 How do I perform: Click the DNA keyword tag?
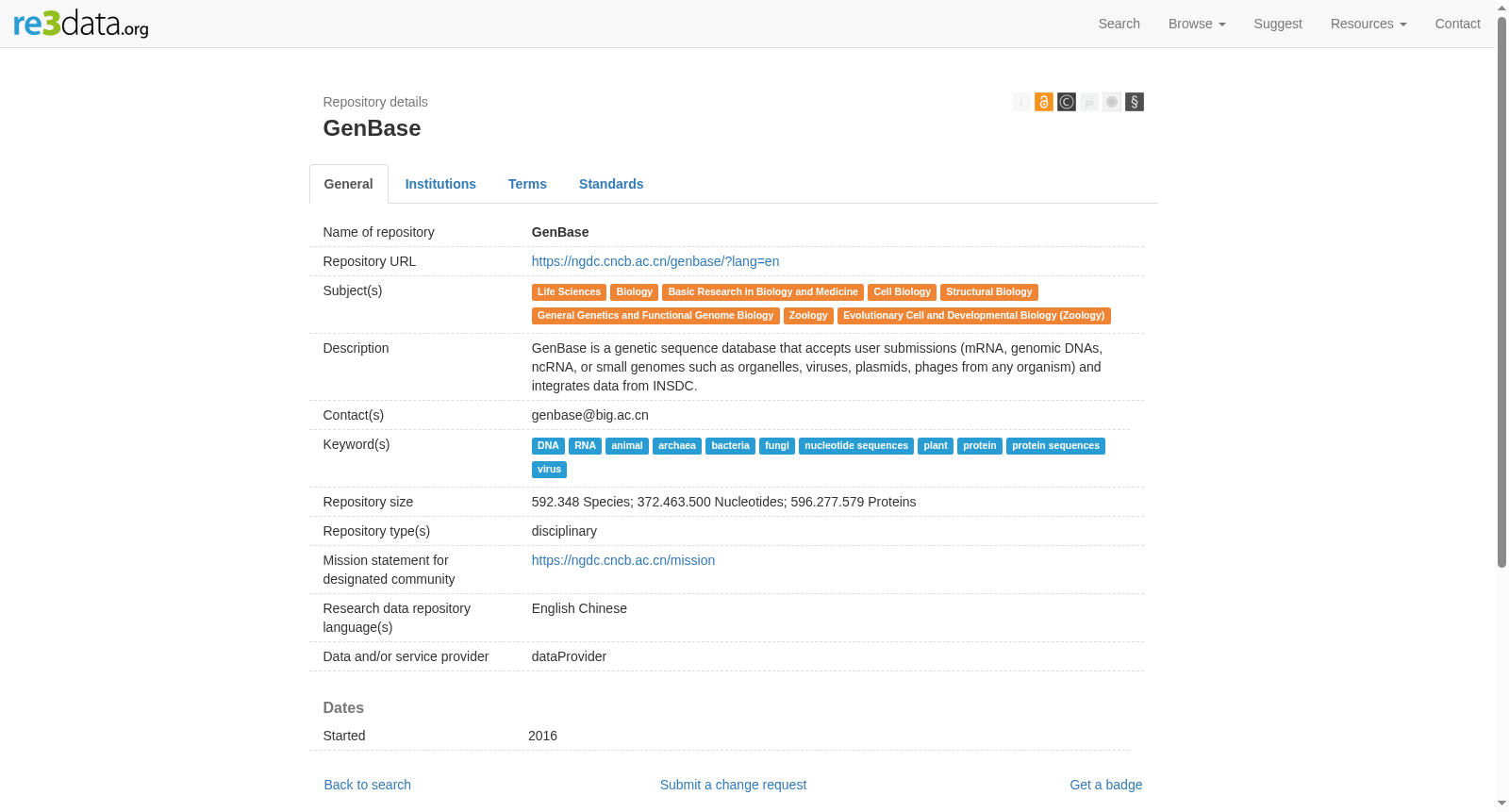548,446
